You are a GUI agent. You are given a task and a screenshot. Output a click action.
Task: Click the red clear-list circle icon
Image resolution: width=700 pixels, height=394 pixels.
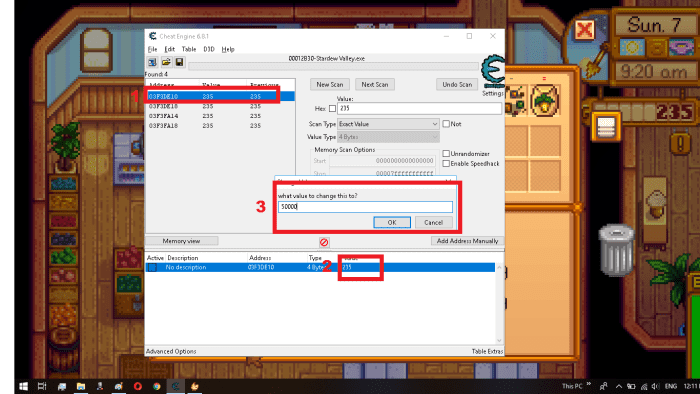pyautogui.click(x=324, y=242)
